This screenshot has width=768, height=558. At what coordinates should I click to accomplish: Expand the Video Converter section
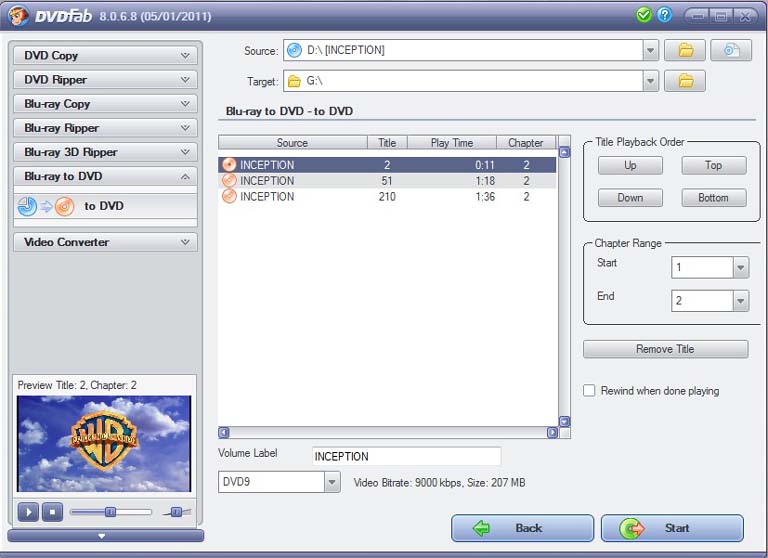[x=105, y=242]
